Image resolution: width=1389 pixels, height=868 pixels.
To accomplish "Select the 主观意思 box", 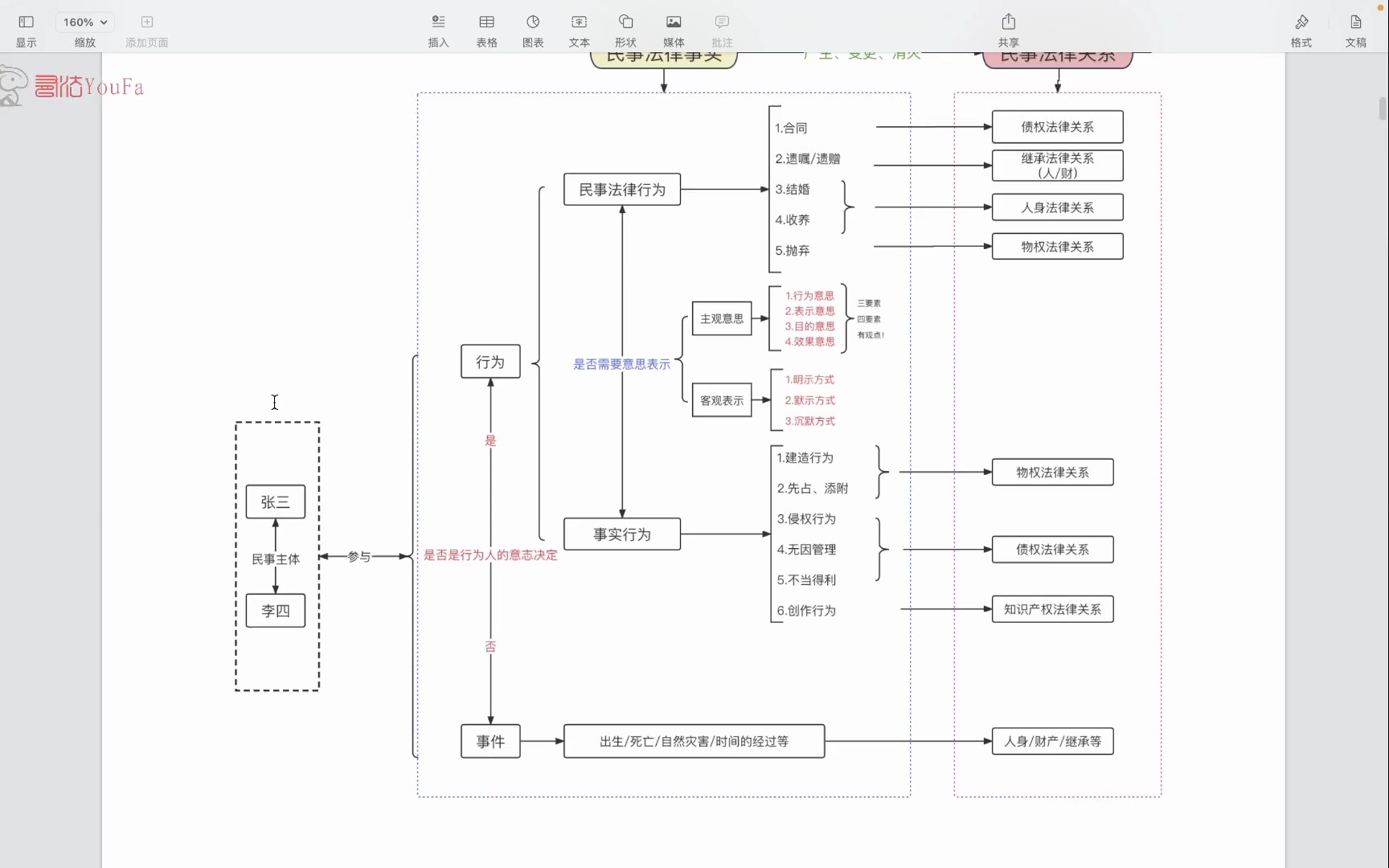I will [x=722, y=319].
